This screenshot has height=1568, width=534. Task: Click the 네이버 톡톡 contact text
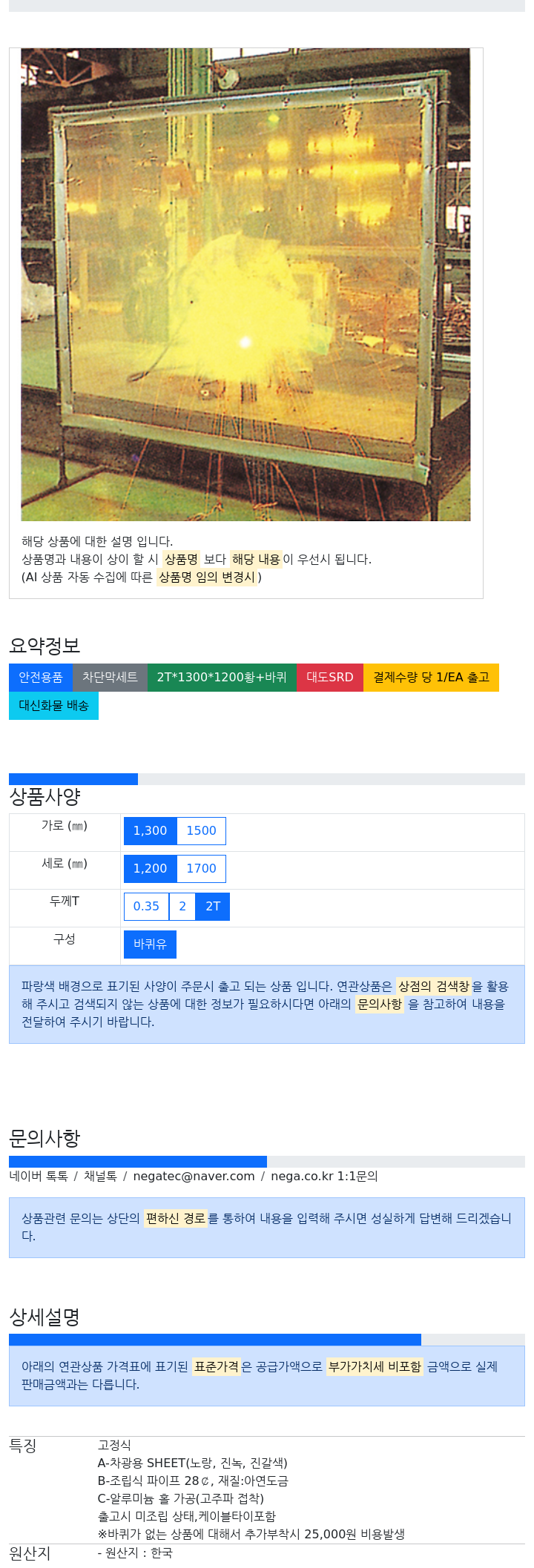tap(39, 1177)
